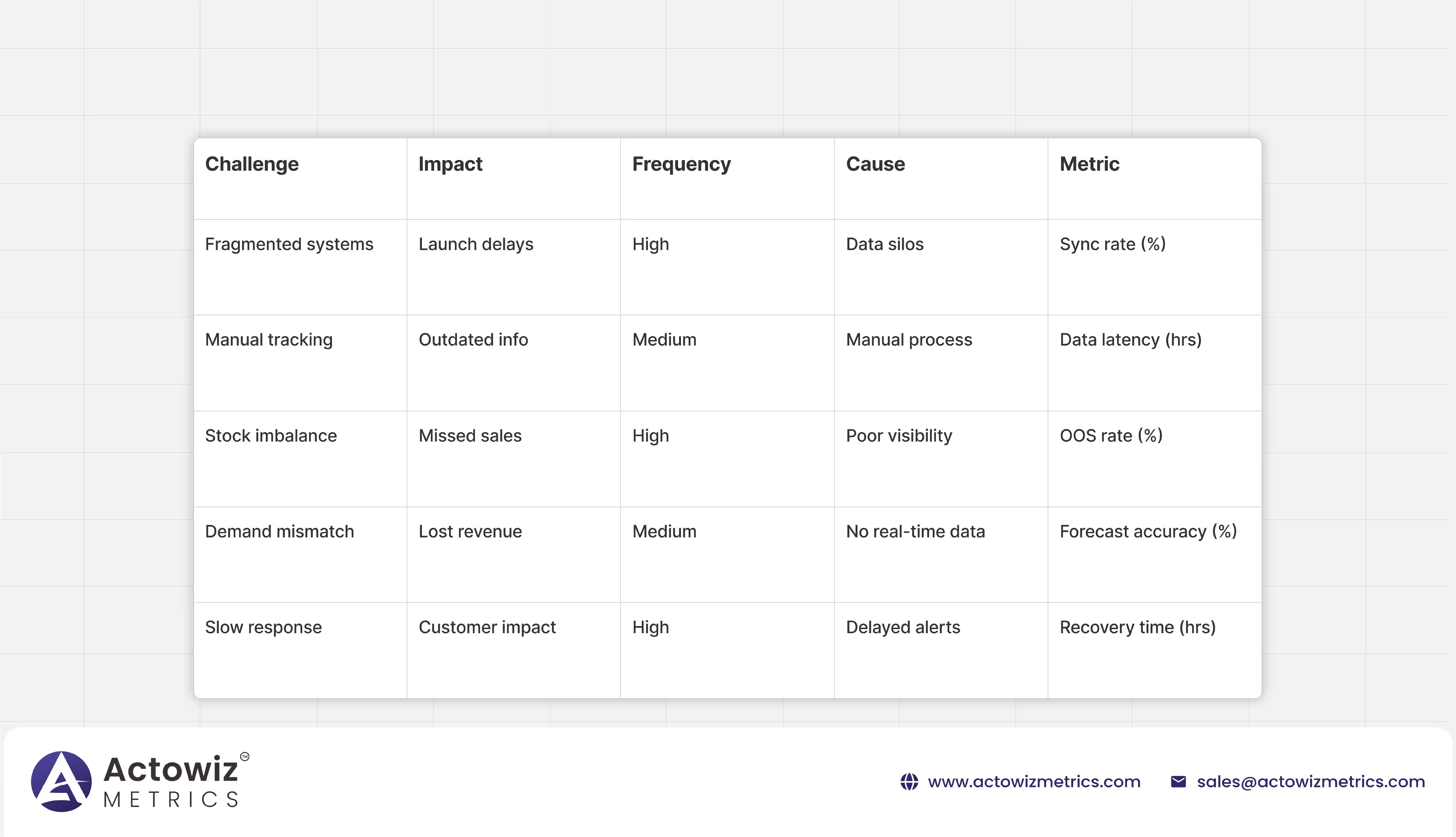
Task: Click the globe icon beside website URL
Action: click(x=909, y=782)
